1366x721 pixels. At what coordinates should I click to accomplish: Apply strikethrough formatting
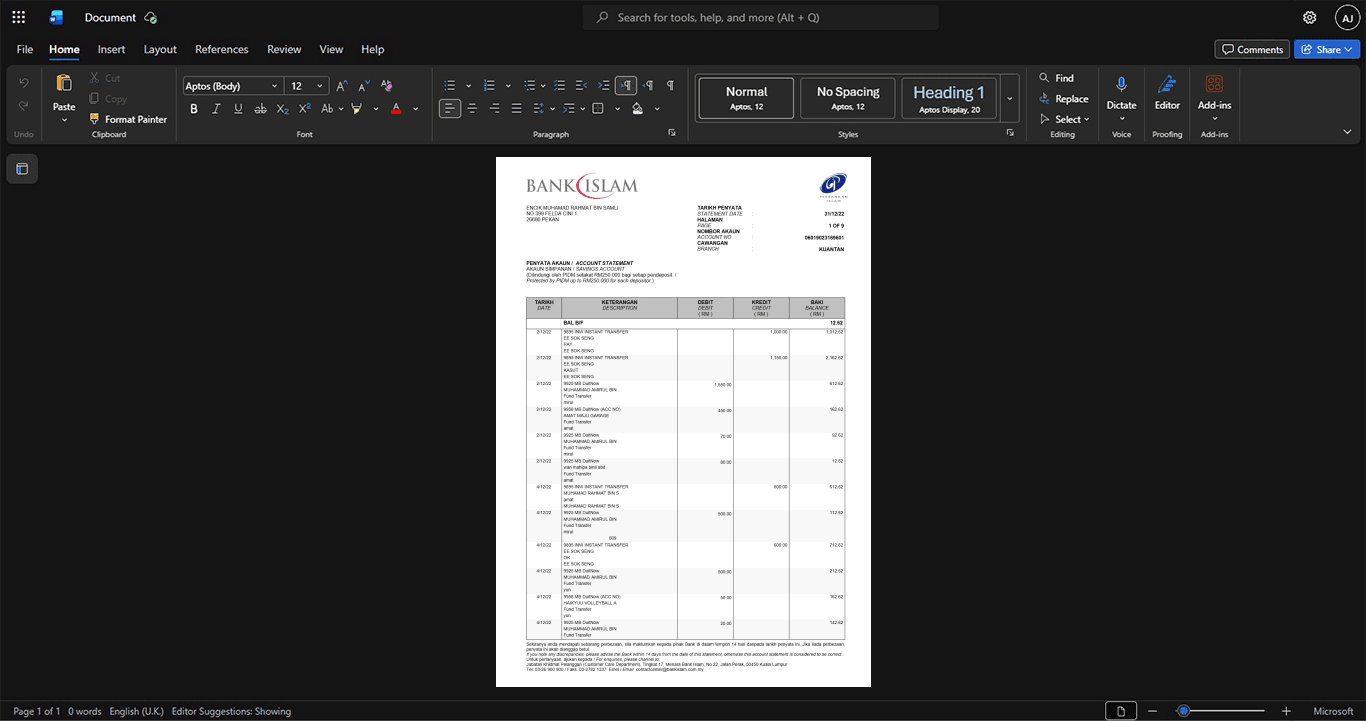pyautogui.click(x=260, y=108)
